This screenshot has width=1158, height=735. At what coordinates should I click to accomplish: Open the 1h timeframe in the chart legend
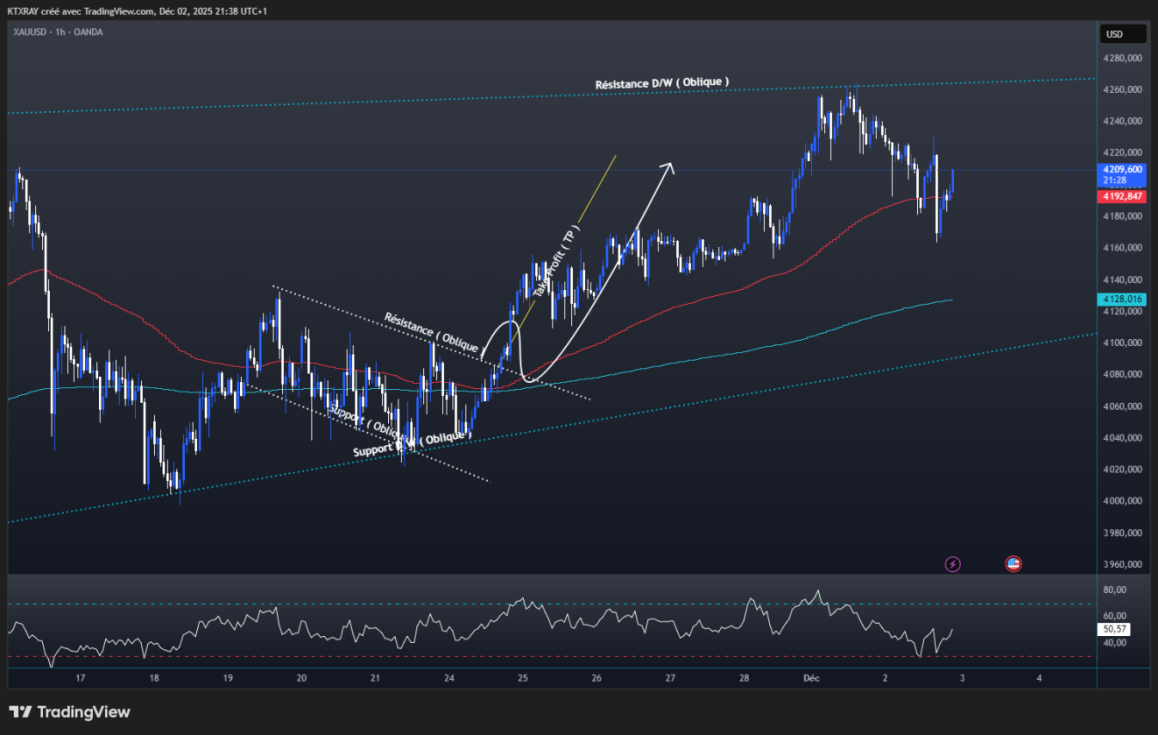pyautogui.click(x=61, y=32)
